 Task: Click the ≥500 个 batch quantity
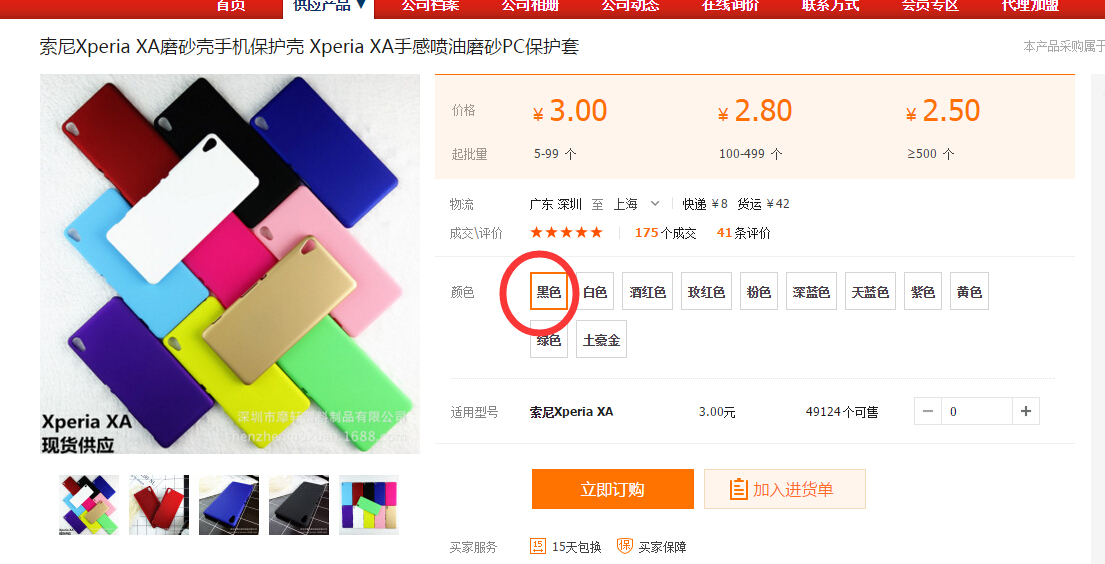tap(930, 154)
